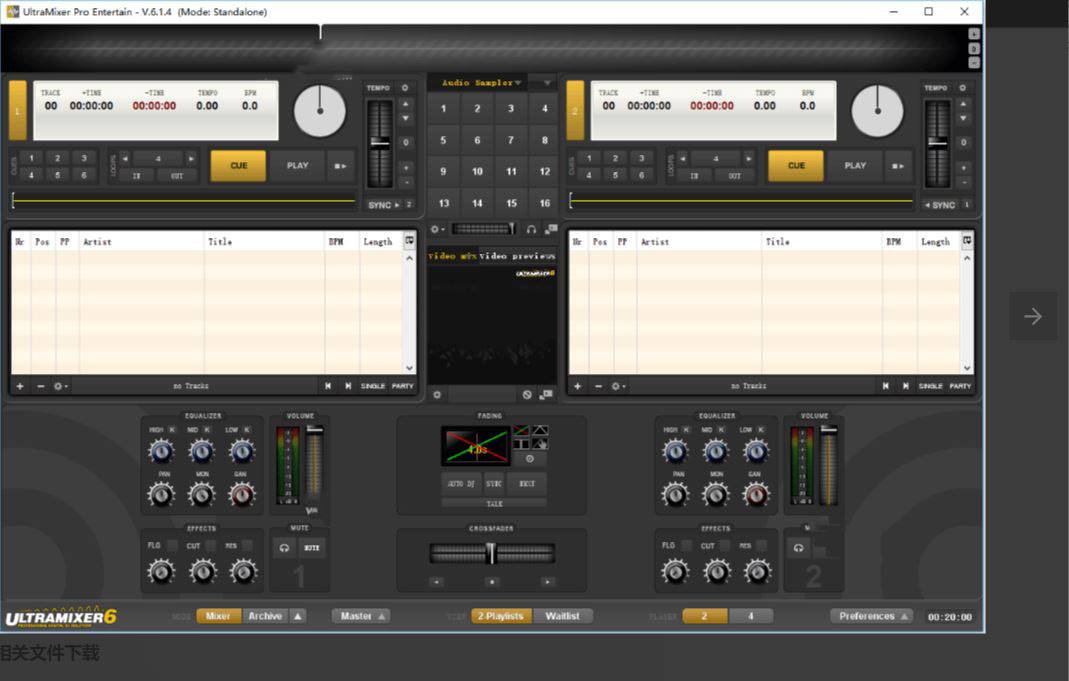The width and height of the screenshot is (1069, 681).
Task: Enable deck 1 FLG flanger effect
Action: (172, 545)
